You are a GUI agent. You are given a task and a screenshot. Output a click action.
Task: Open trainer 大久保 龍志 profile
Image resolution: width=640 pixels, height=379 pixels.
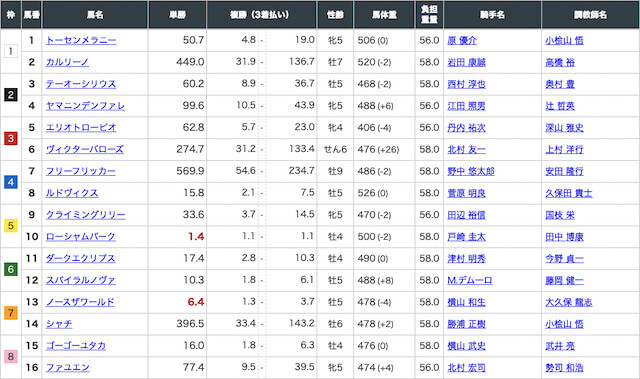tap(569, 302)
